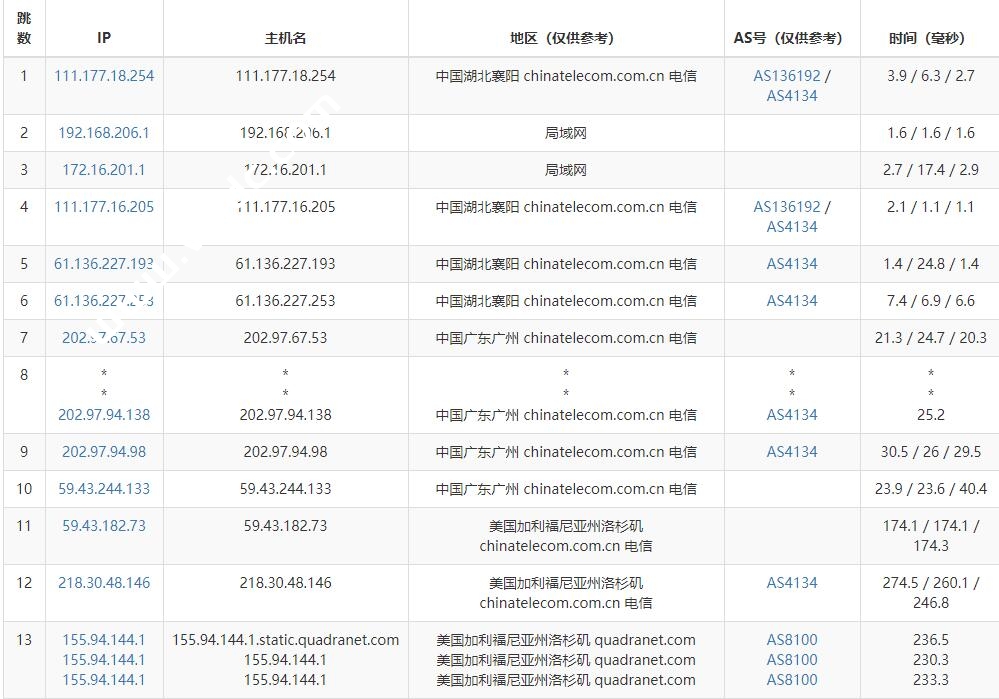Open first 155.94.144.1 link in hop 13

click(x=104, y=640)
